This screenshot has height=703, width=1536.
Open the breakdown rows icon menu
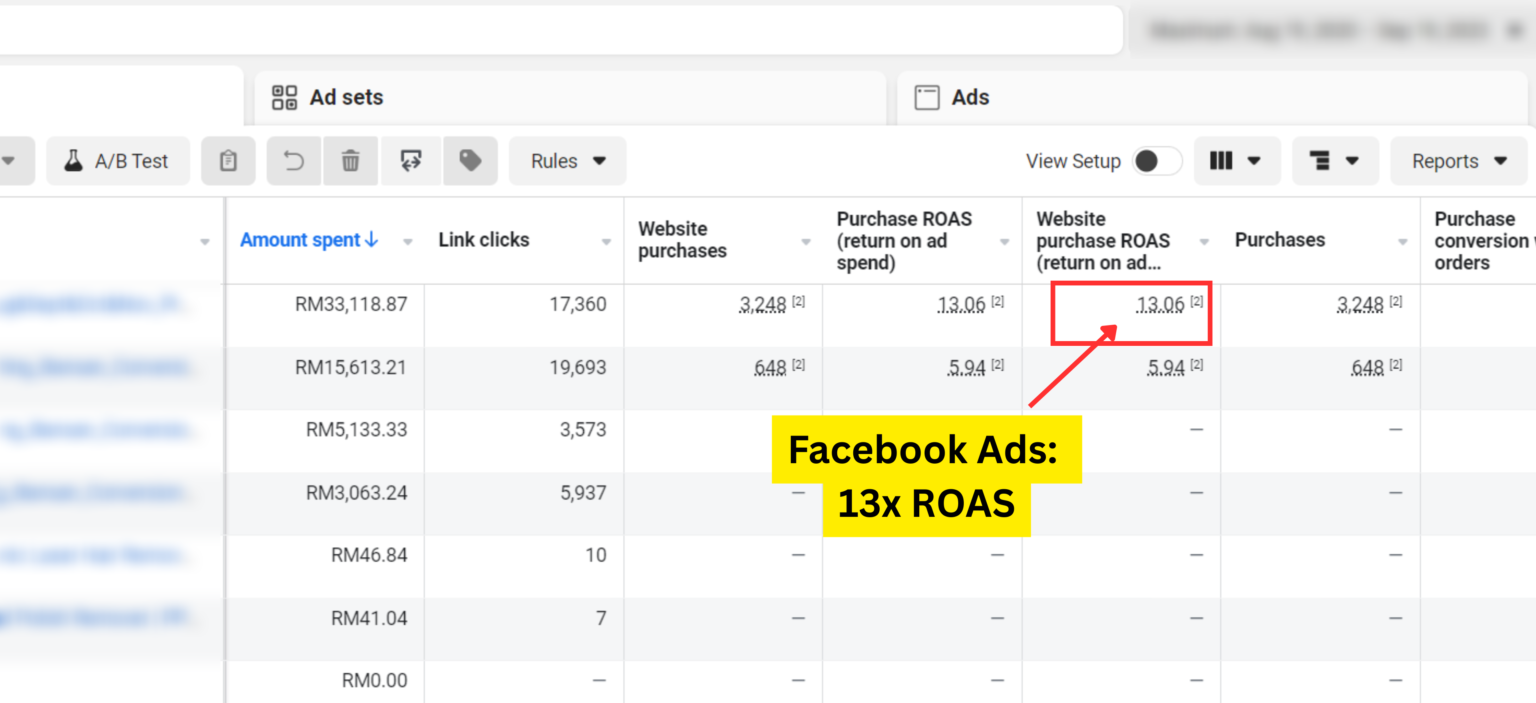point(1334,161)
